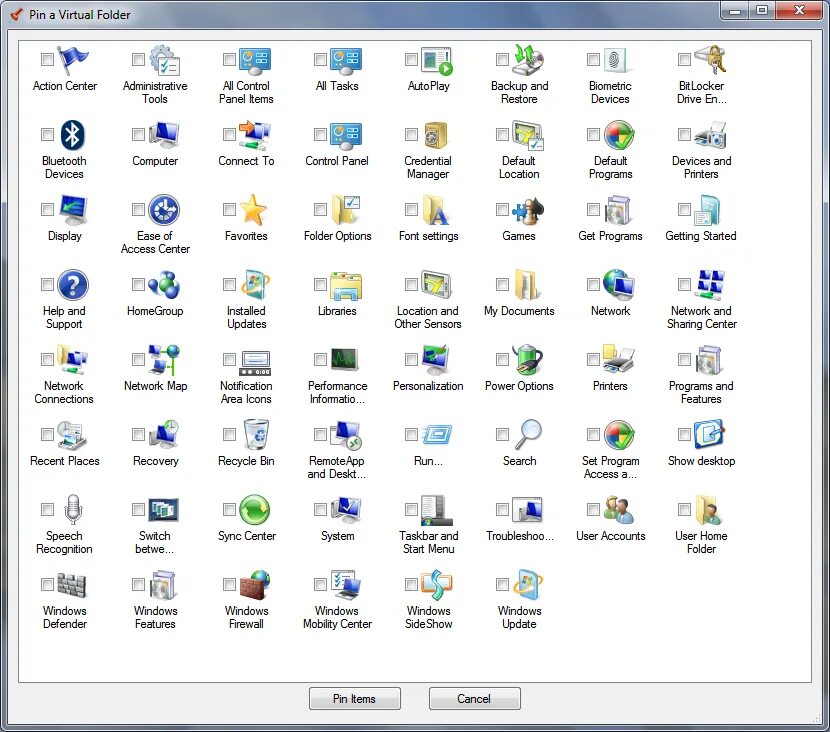
Task: Select the Power Options battery icon
Action: (528, 360)
